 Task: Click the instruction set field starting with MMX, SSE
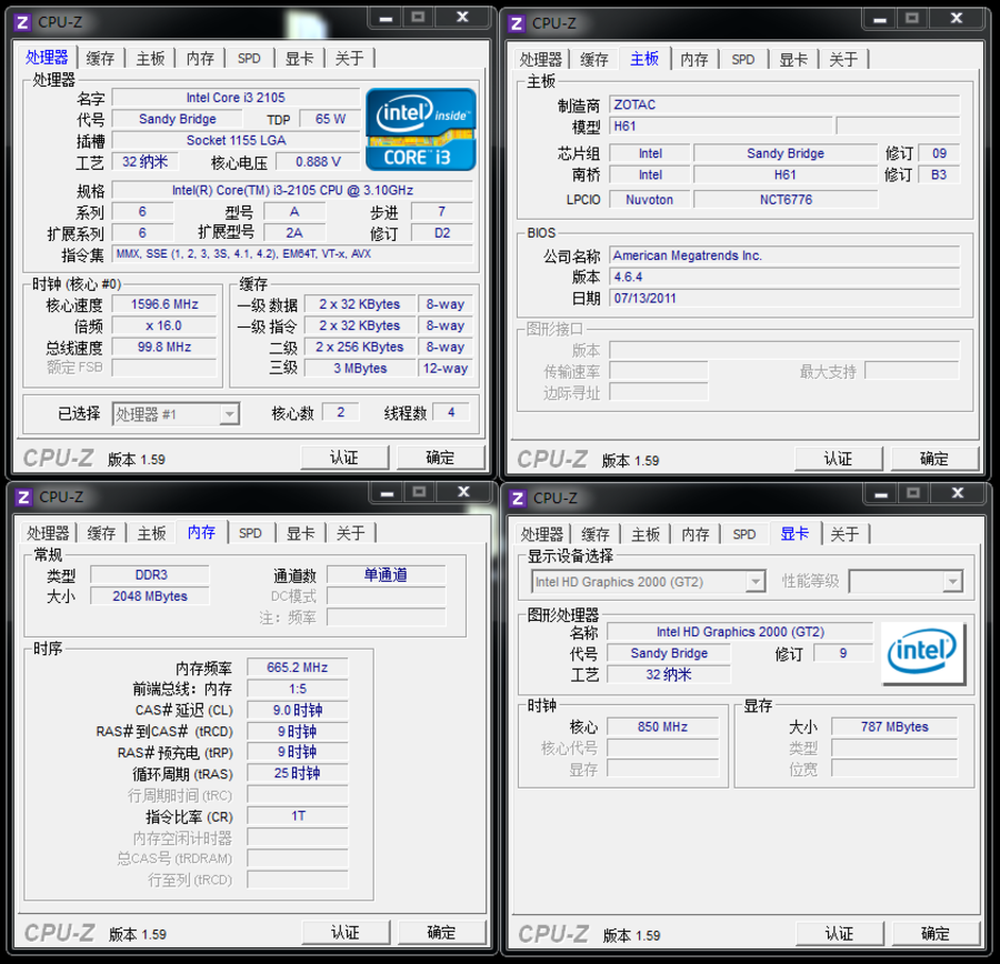[x=293, y=254]
